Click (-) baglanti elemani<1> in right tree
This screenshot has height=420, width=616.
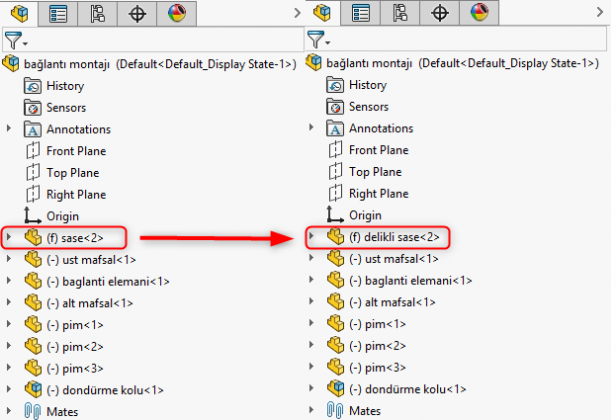click(x=407, y=280)
